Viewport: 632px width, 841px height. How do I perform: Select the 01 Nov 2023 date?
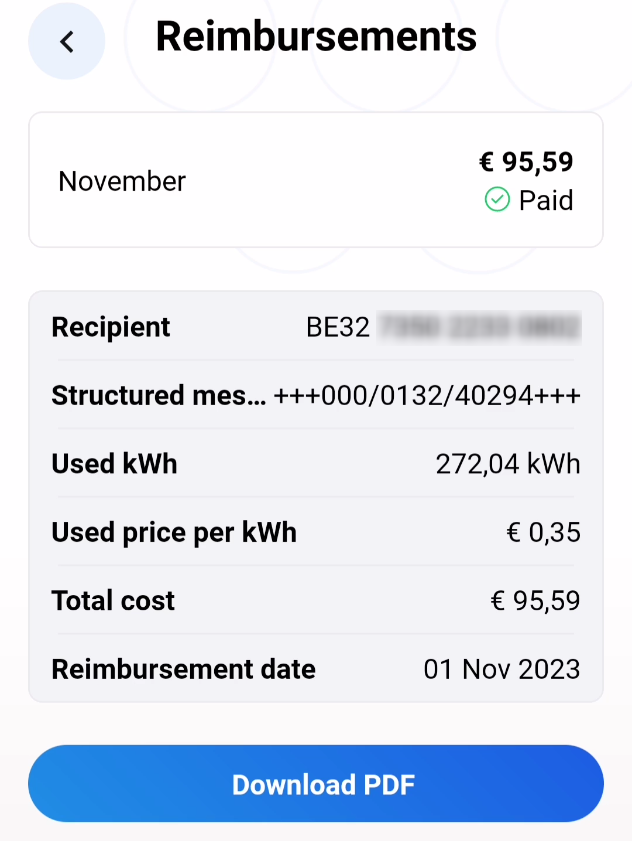click(502, 669)
